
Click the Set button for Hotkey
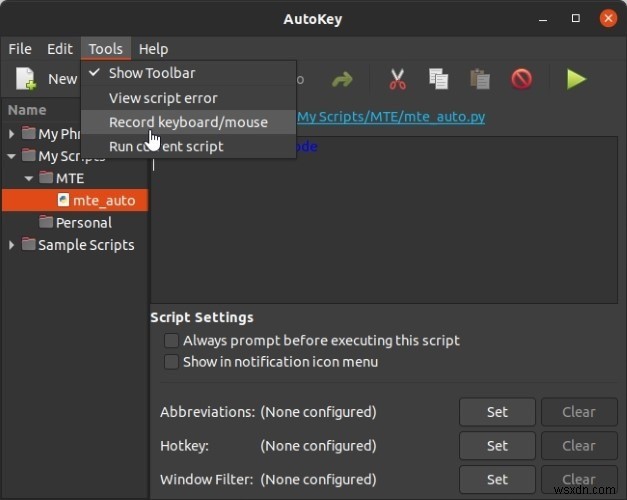tap(497, 446)
